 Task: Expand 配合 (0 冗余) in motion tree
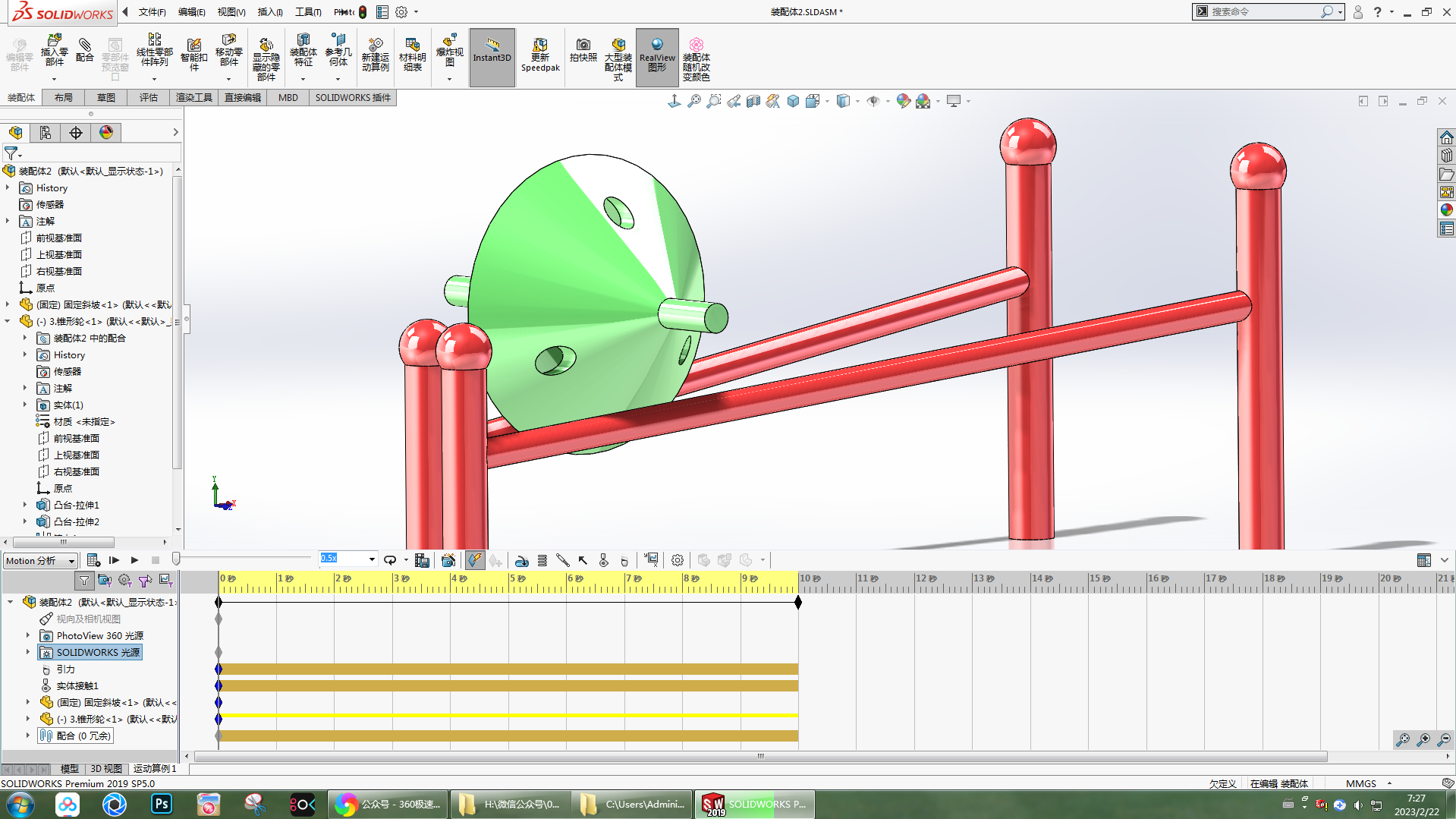pos(28,736)
